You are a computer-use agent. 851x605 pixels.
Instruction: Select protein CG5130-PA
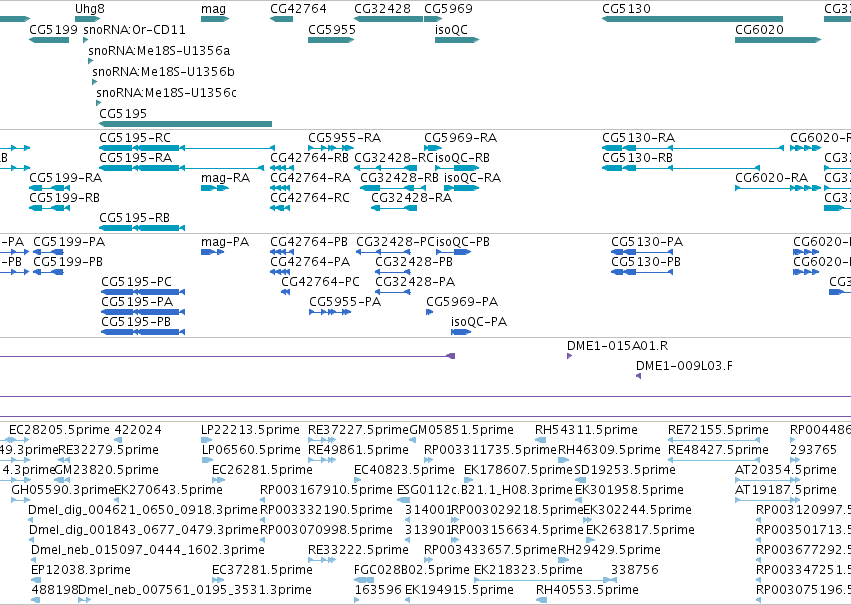(642, 252)
